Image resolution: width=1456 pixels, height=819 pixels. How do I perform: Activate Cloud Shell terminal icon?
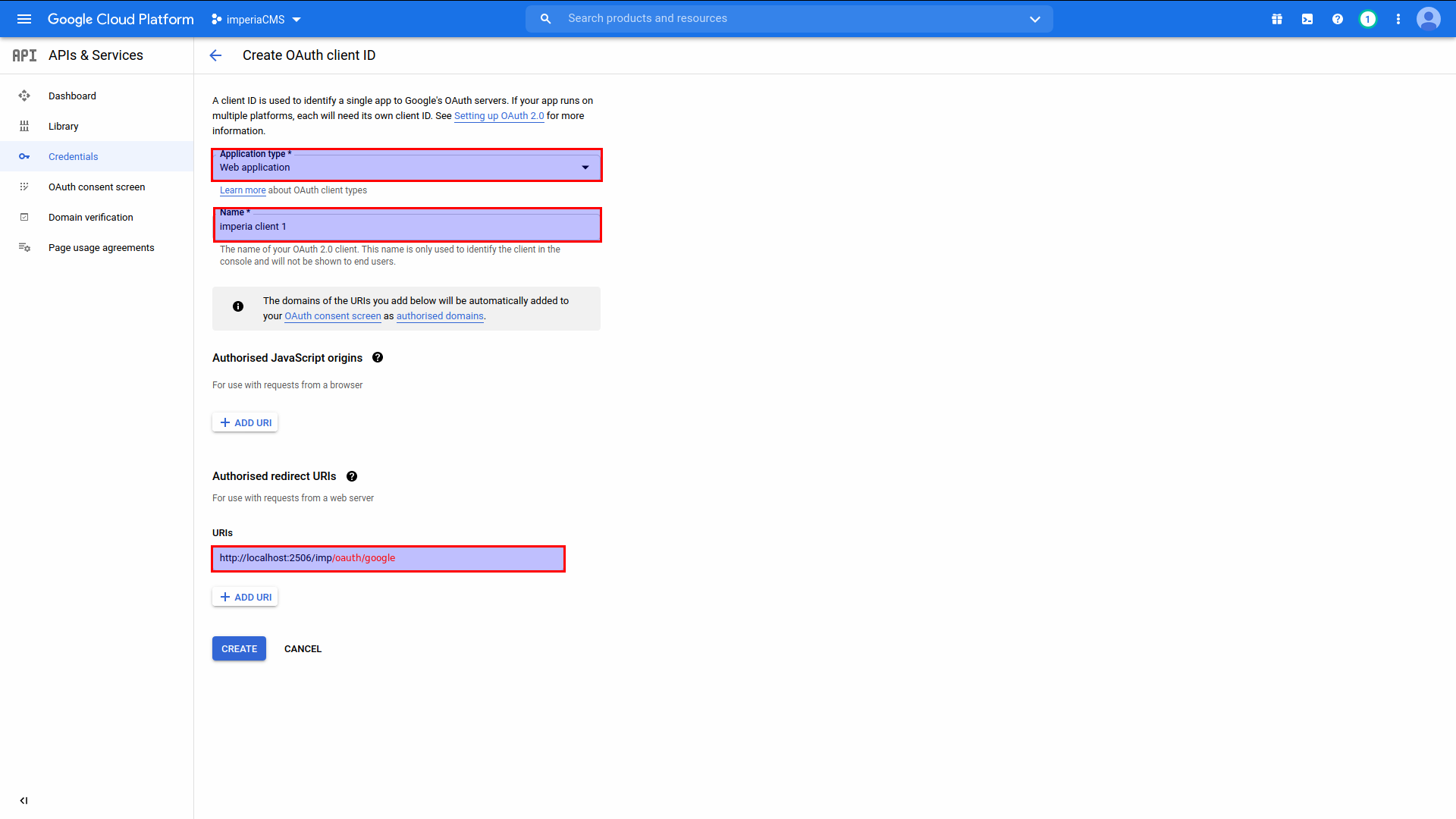pos(1307,19)
